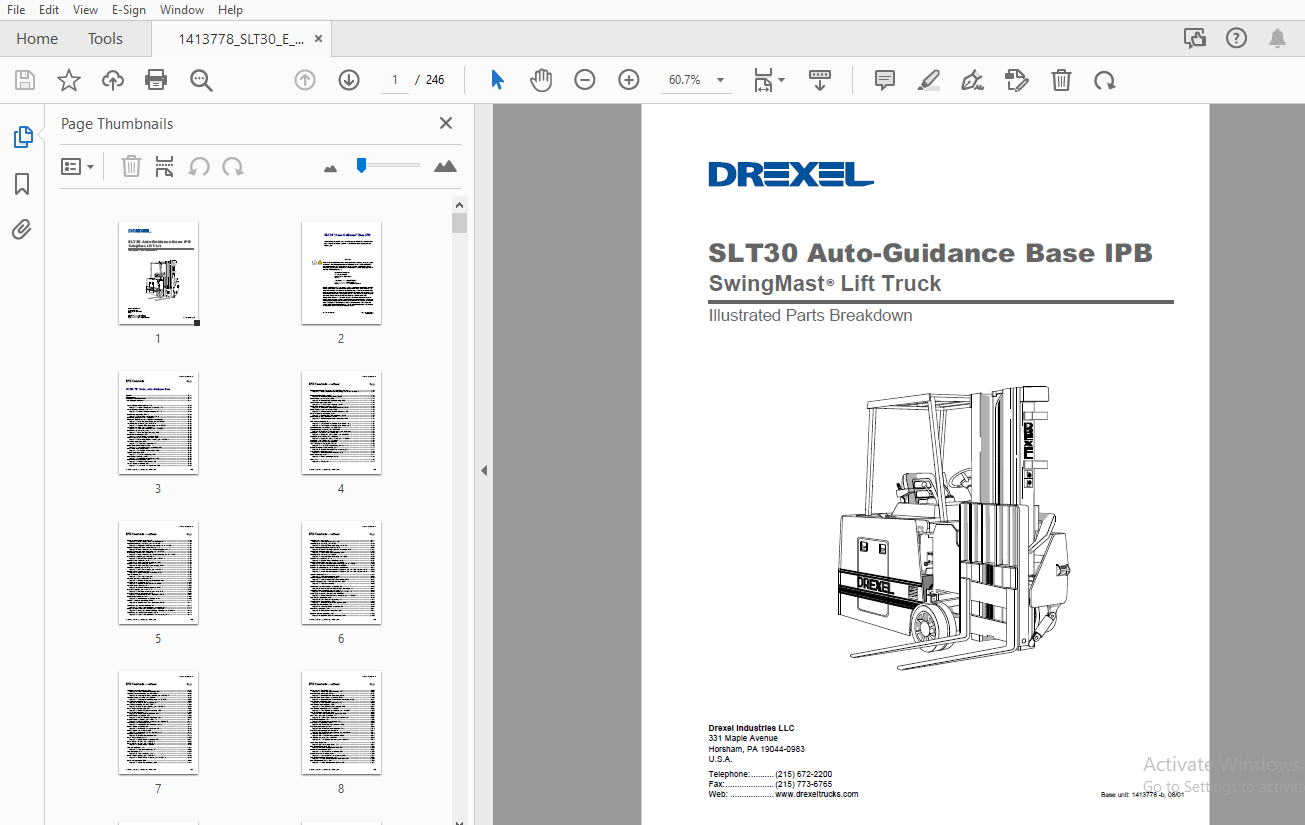Screen dimensions: 1305x825
Task: Open the edit/stamp tool icon
Action: [1017, 80]
